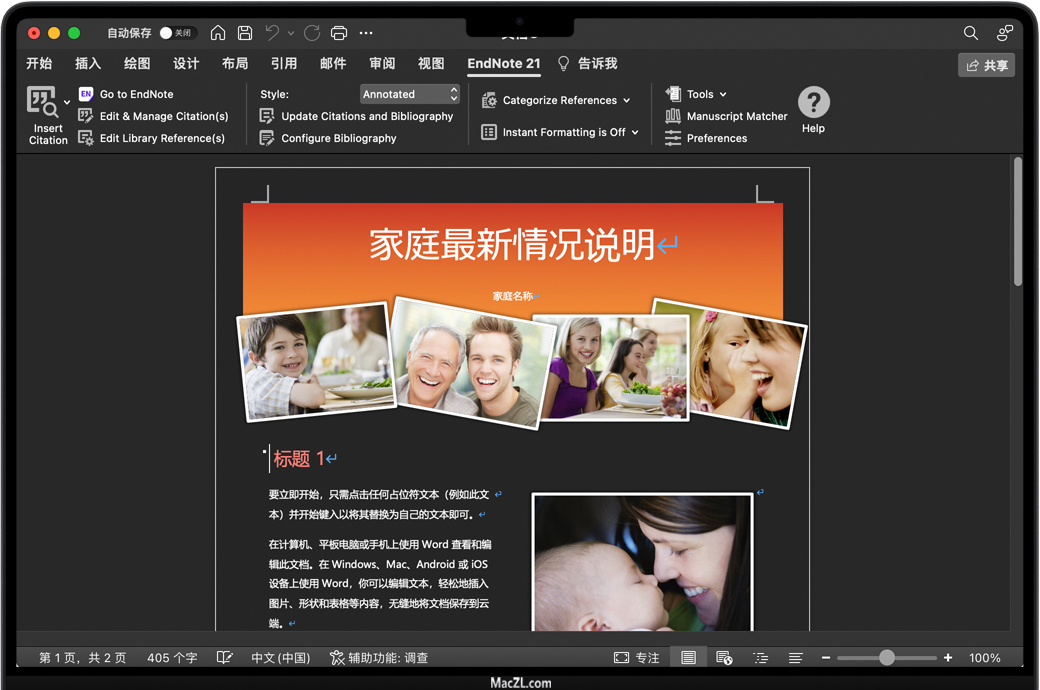Screen dimensions: 1040x690
Task: Expand the Categorize References menu
Action: tap(557, 100)
